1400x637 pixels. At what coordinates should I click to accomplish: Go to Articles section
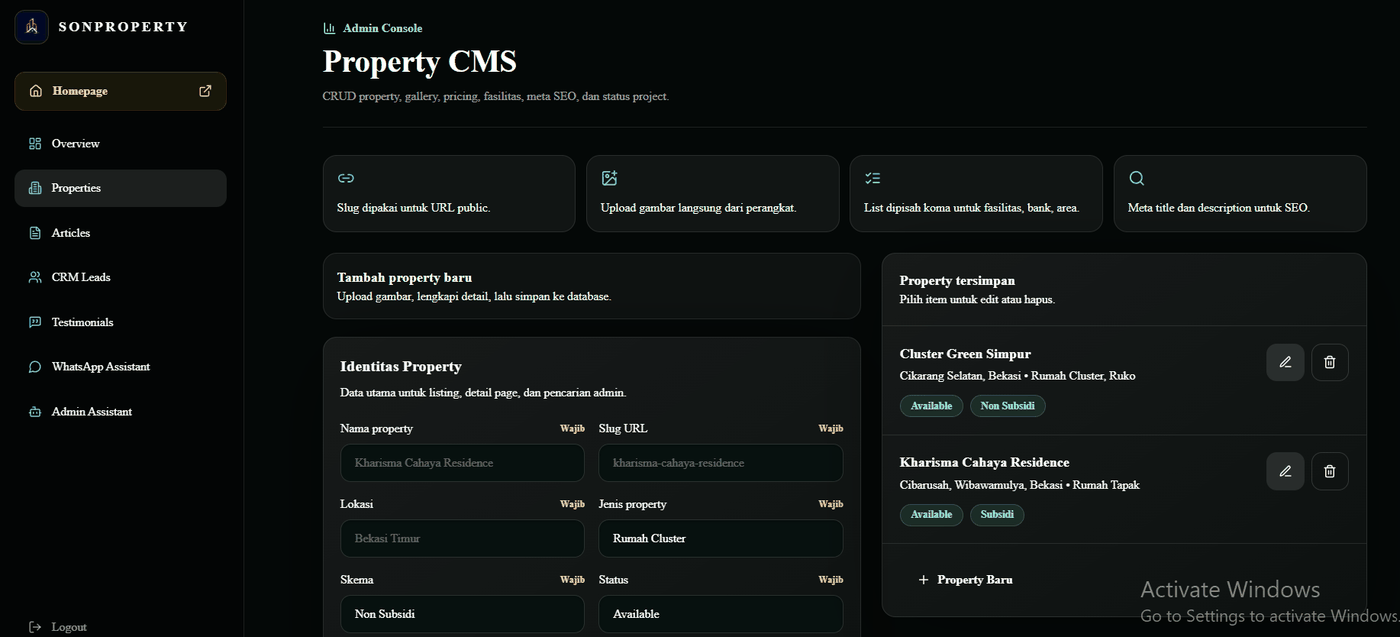click(x=120, y=233)
